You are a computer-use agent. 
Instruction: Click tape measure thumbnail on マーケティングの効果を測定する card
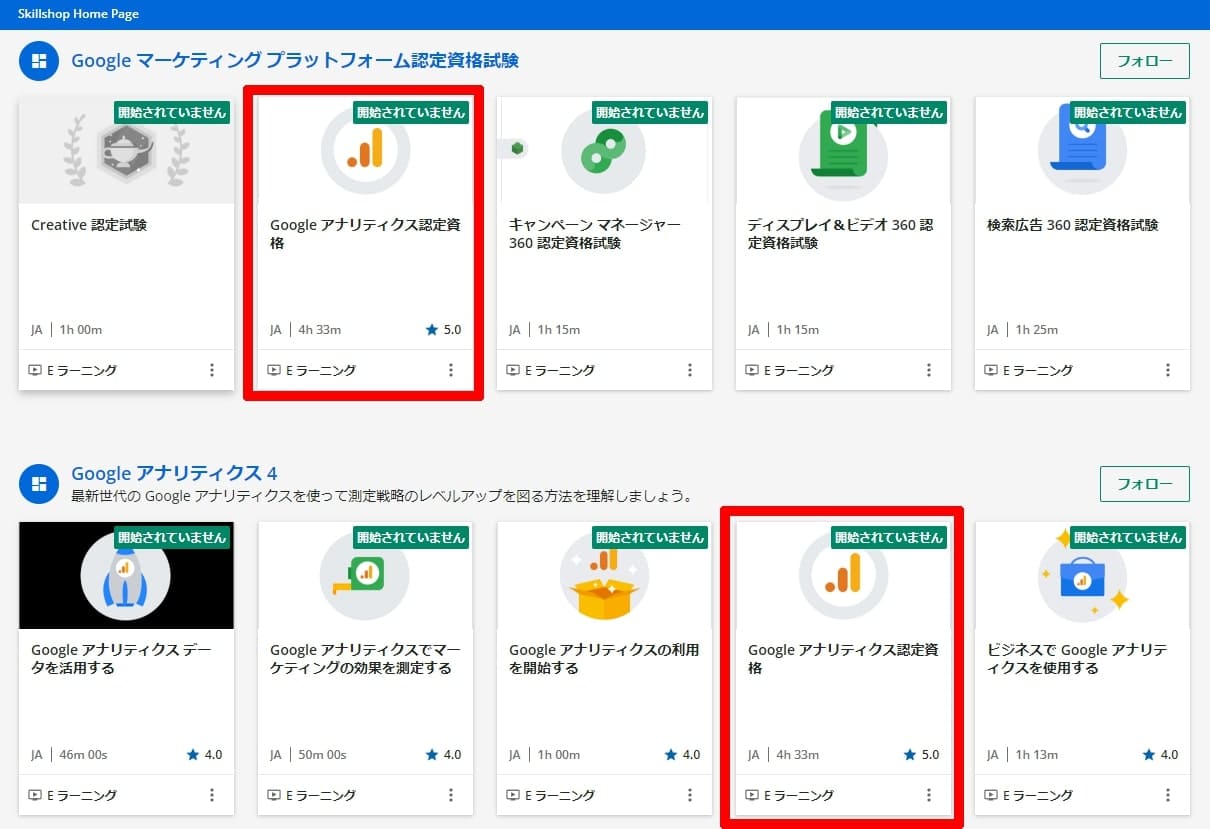(365, 575)
